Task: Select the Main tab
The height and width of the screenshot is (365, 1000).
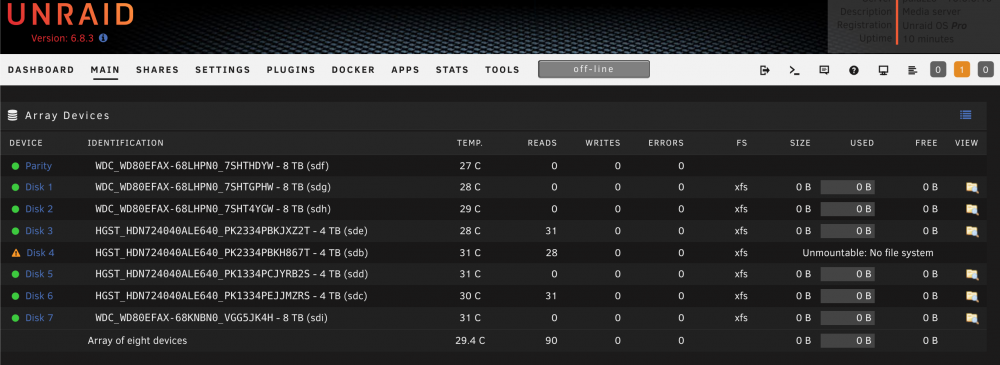Action: tap(105, 70)
